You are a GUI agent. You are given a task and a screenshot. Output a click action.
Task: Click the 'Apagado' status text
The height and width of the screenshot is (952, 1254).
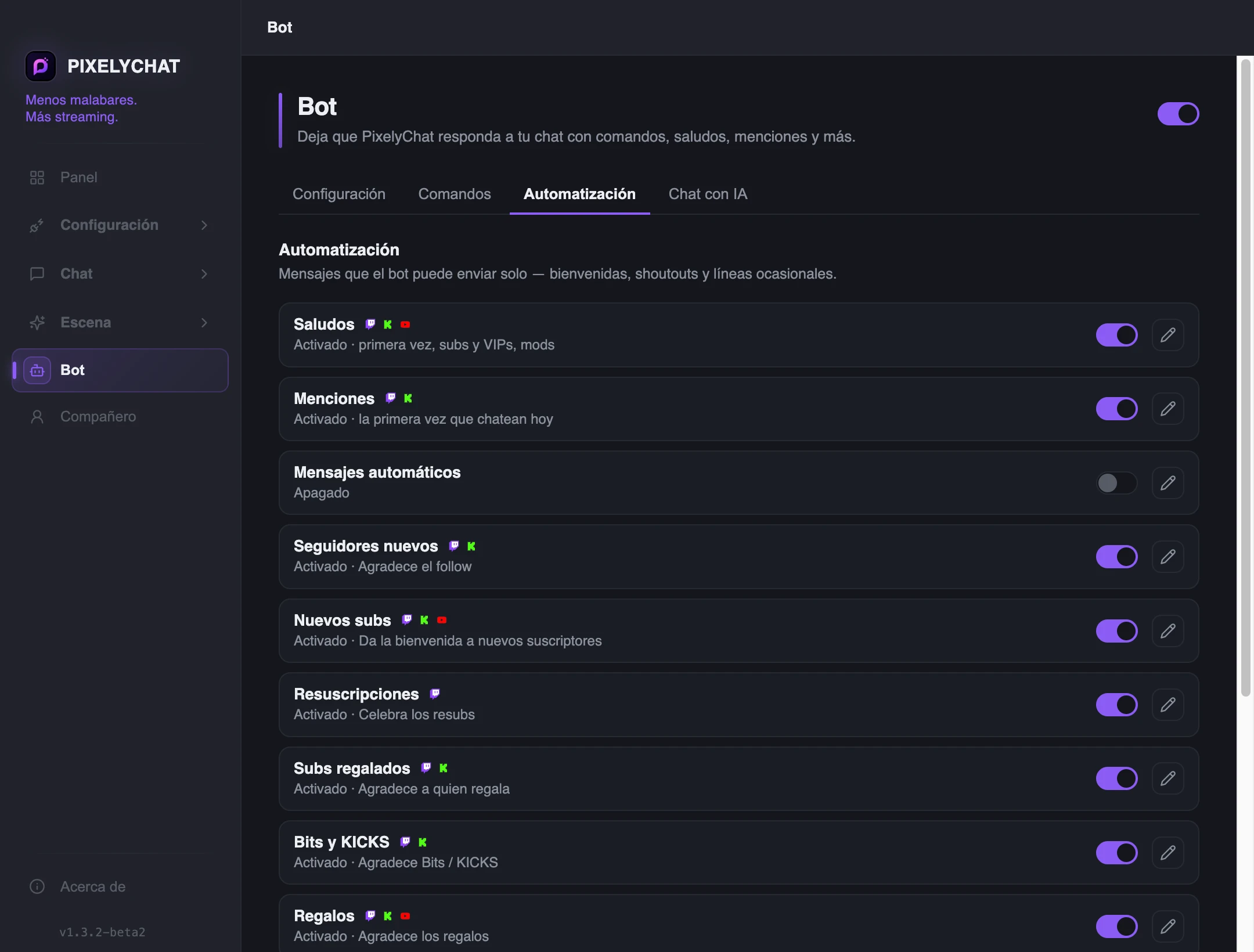click(322, 493)
